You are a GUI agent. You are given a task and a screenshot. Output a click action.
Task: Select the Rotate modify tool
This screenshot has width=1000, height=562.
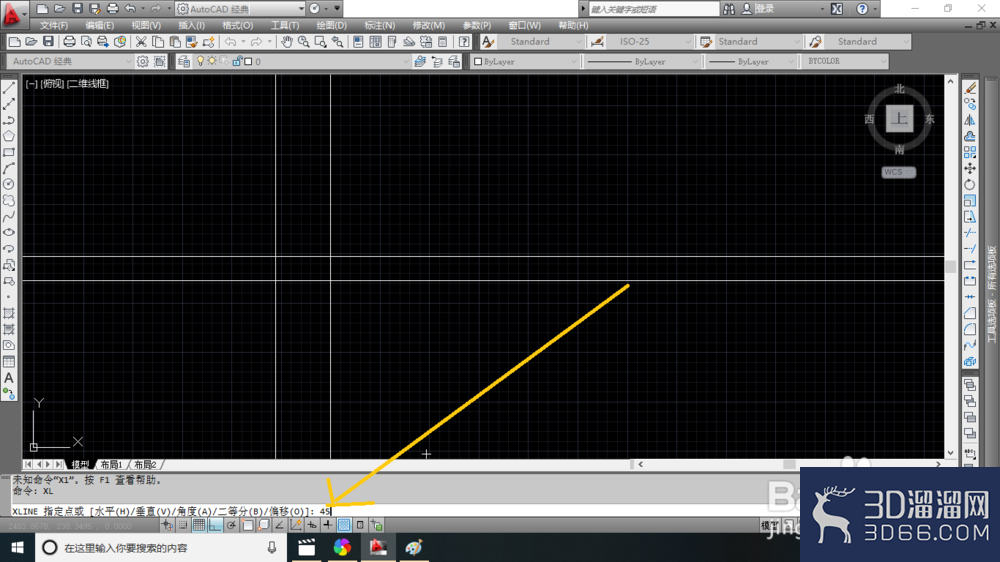point(970,184)
